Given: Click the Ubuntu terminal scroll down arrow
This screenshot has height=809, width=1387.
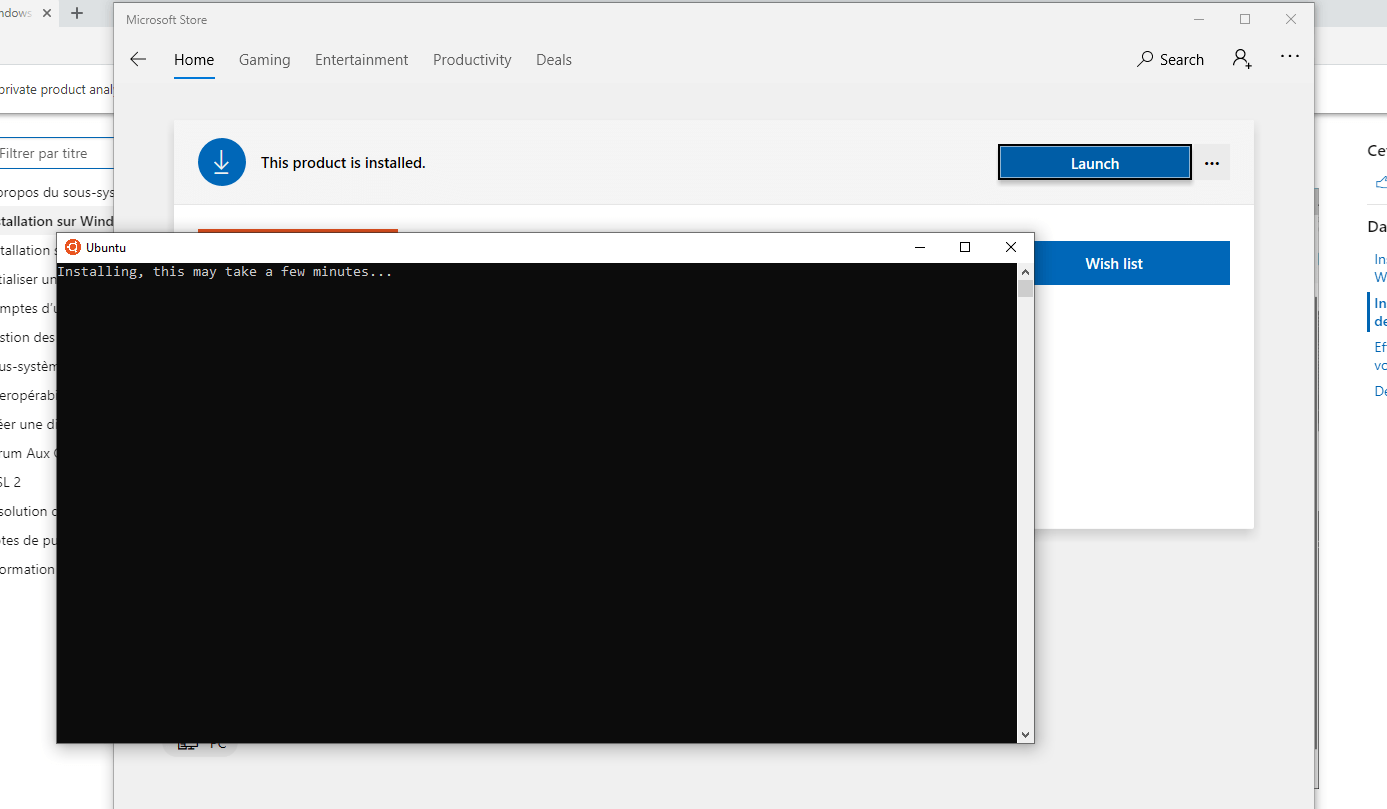Looking at the screenshot, I should click(x=1025, y=735).
